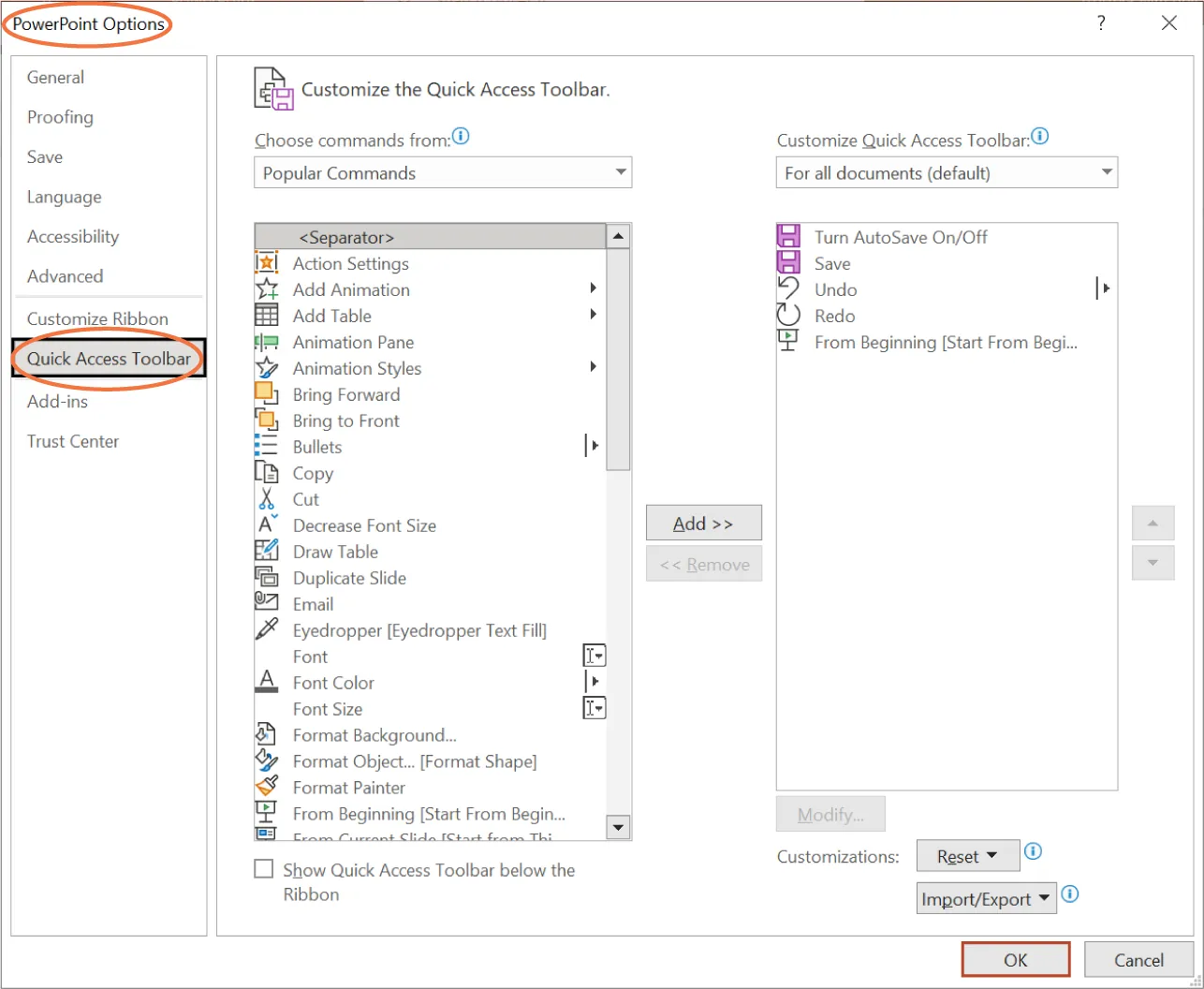
Task: Click the down arrow of the commands scrollbar
Action: coord(618,827)
